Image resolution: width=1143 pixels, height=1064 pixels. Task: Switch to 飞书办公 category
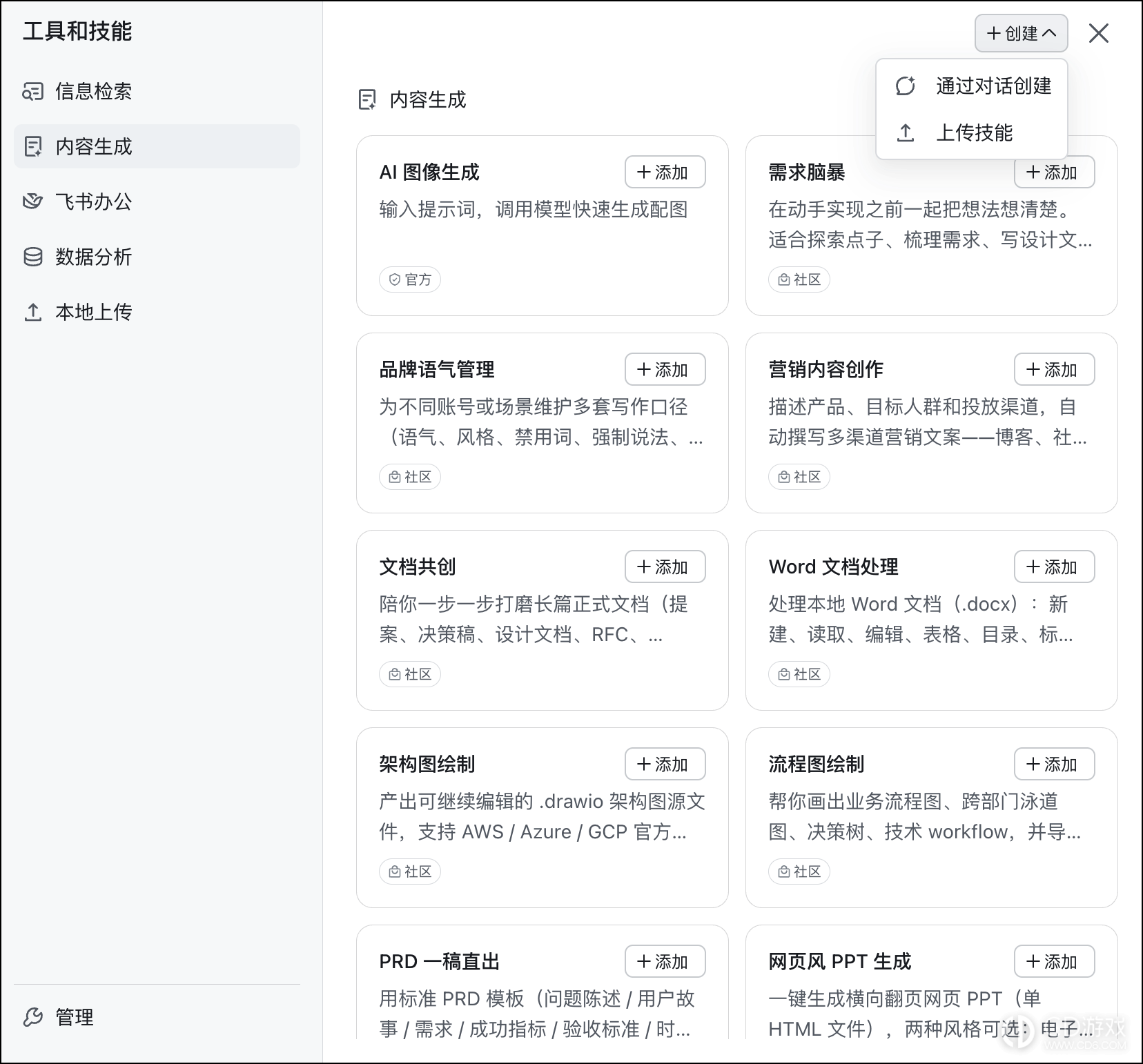click(157, 201)
